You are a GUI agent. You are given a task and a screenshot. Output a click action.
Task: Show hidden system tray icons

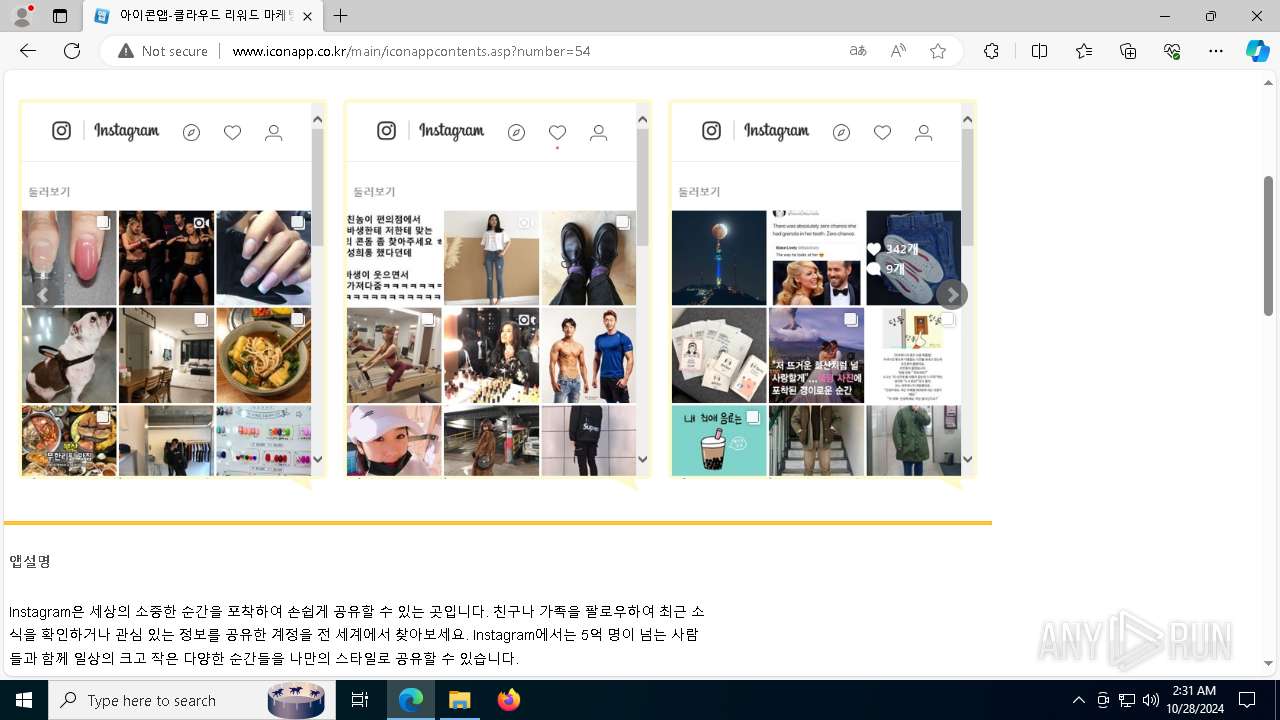coord(1078,700)
